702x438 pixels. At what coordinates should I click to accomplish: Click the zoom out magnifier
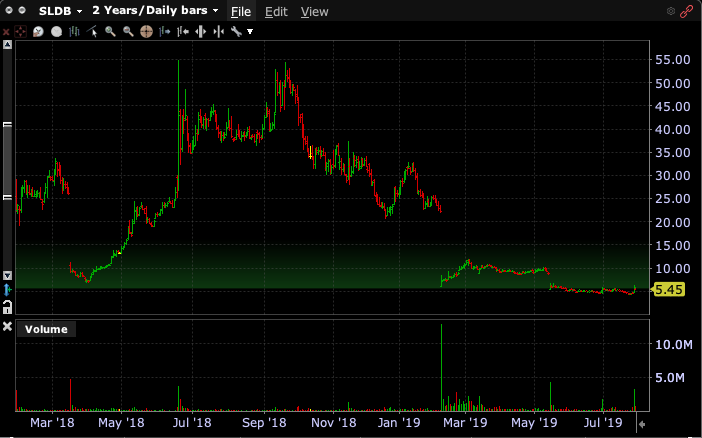[x=128, y=31]
